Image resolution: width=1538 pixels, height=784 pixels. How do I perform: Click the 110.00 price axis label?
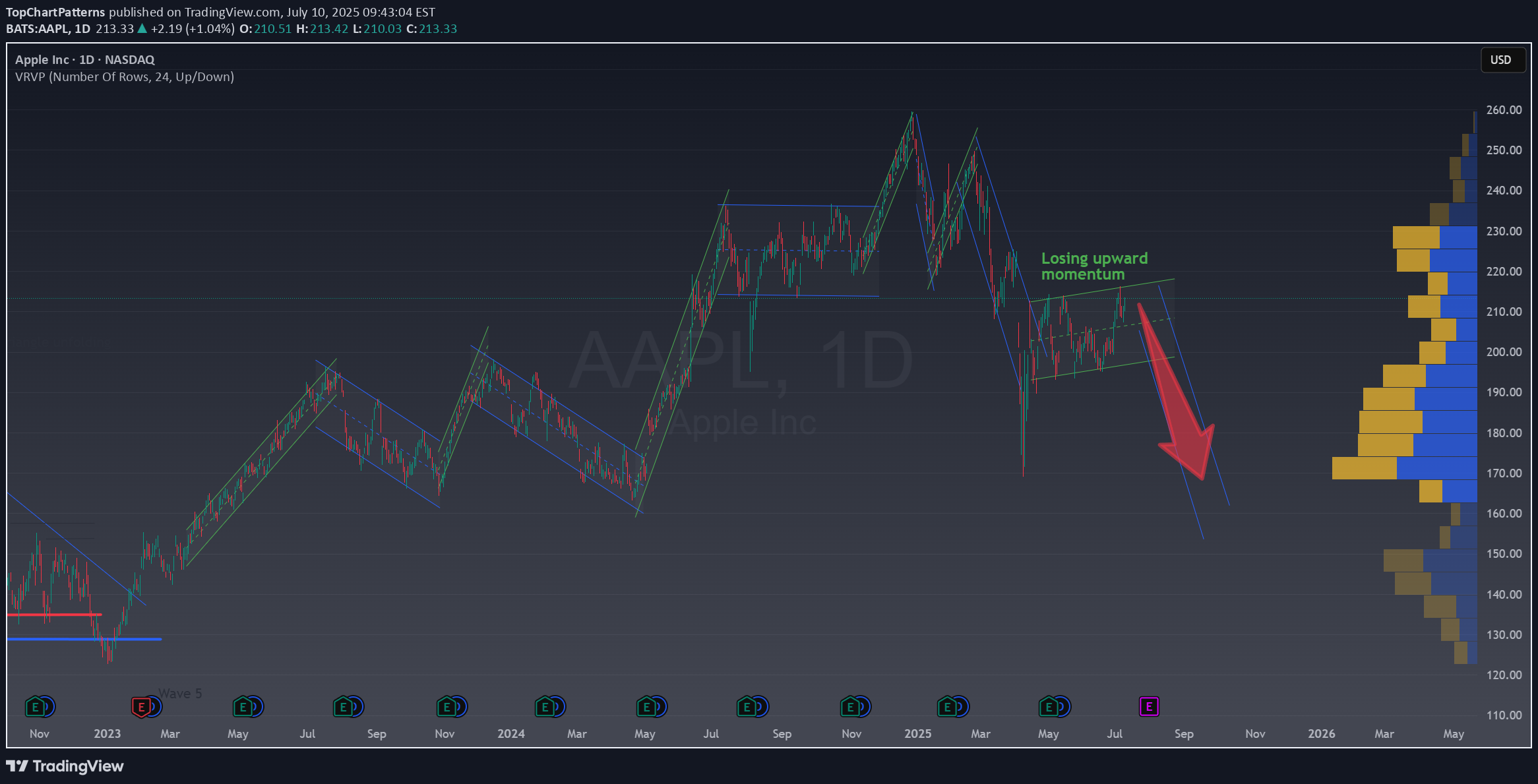click(1504, 715)
